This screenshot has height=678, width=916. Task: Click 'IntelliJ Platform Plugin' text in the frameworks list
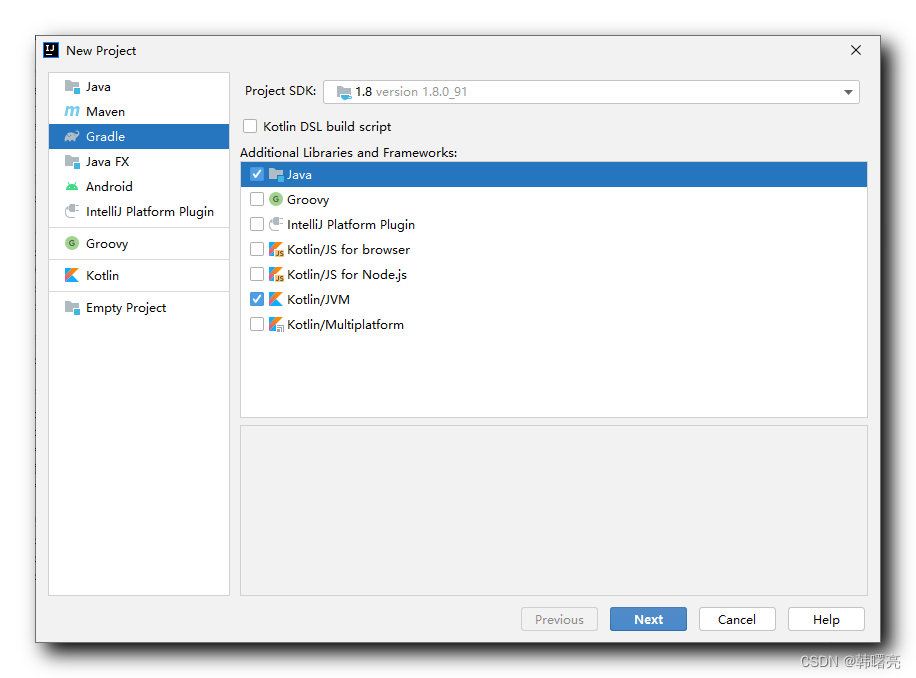click(x=351, y=225)
